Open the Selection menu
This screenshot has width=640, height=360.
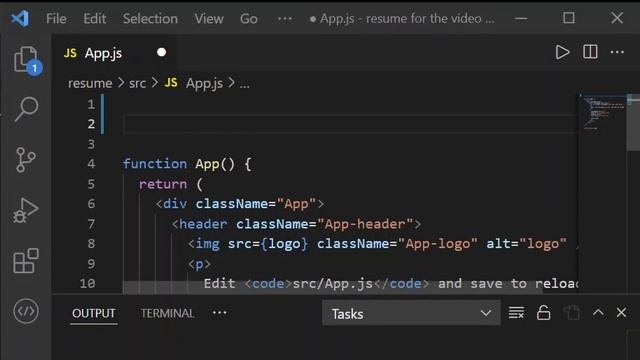coord(150,19)
